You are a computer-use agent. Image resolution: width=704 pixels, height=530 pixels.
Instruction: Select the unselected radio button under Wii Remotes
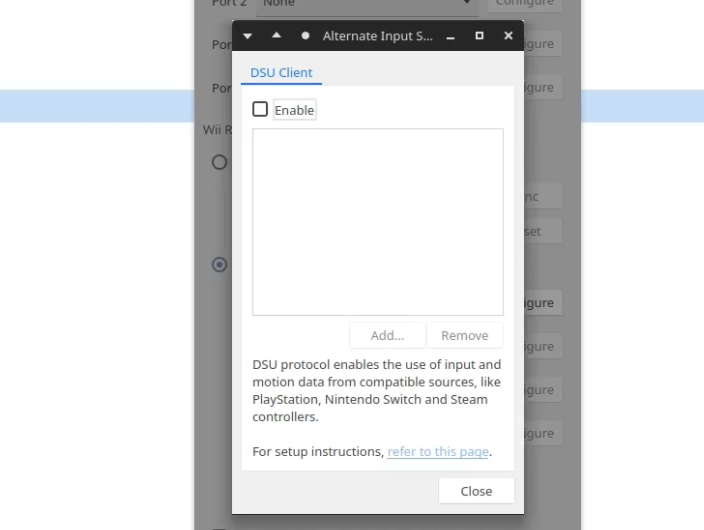(x=219, y=162)
